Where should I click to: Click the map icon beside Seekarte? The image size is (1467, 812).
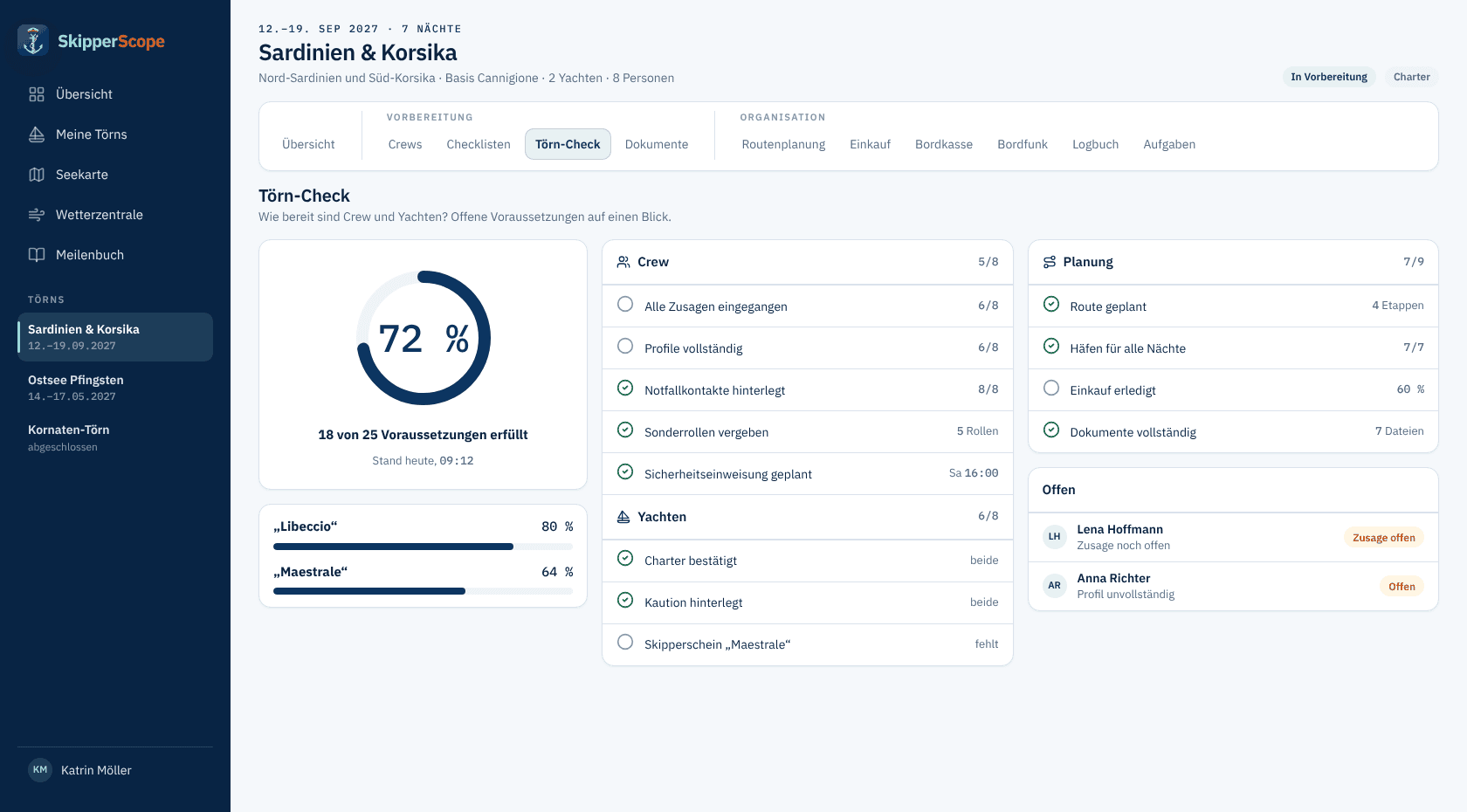(x=37, y=175)
